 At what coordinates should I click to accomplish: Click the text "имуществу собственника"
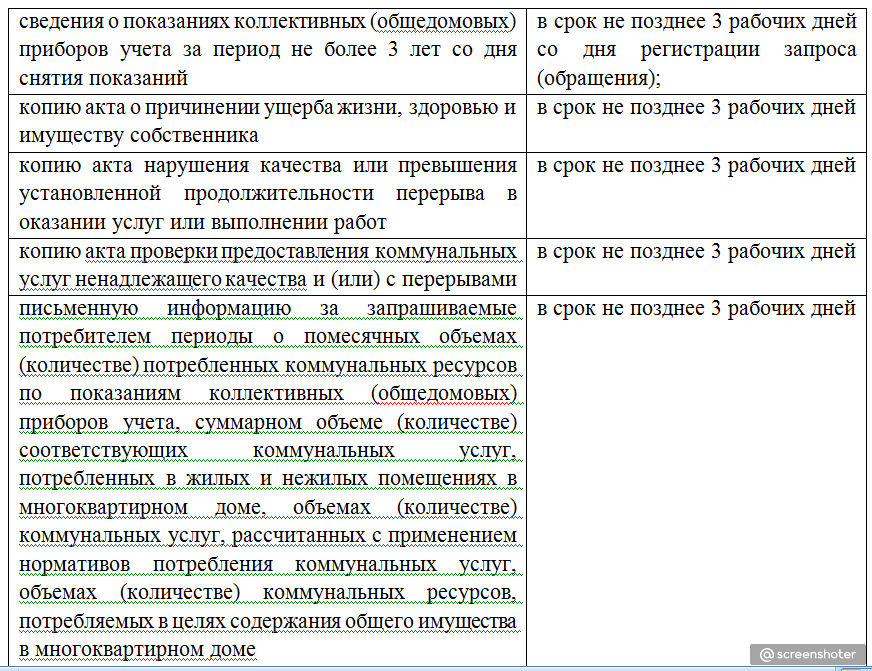[x=138, y=136]
